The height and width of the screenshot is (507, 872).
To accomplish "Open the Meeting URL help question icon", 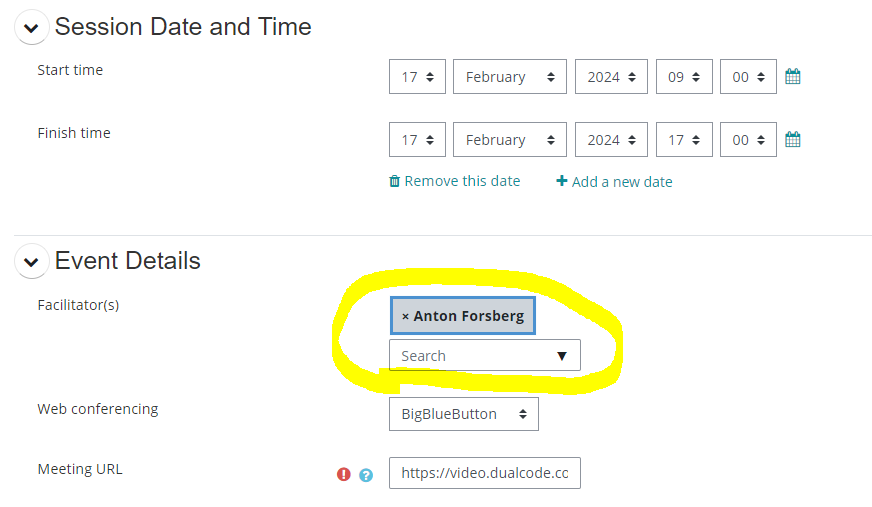I will 366,475.
